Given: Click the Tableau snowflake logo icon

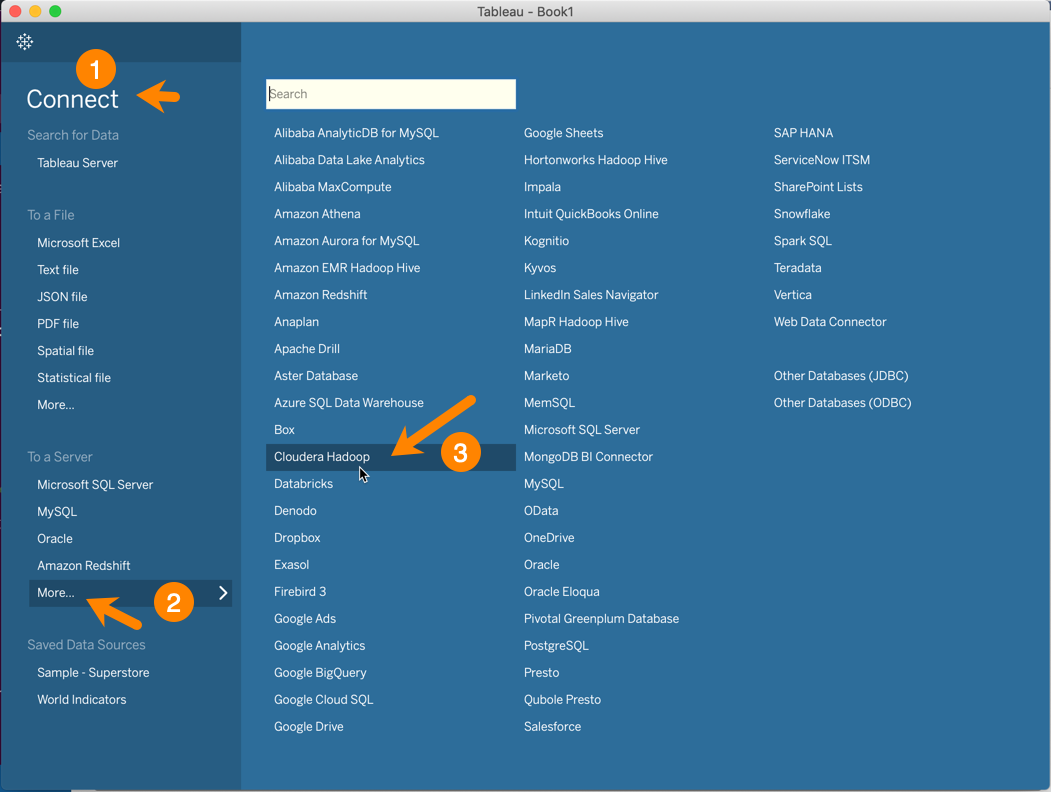Looking at the screenshot, I should [24, 42].
